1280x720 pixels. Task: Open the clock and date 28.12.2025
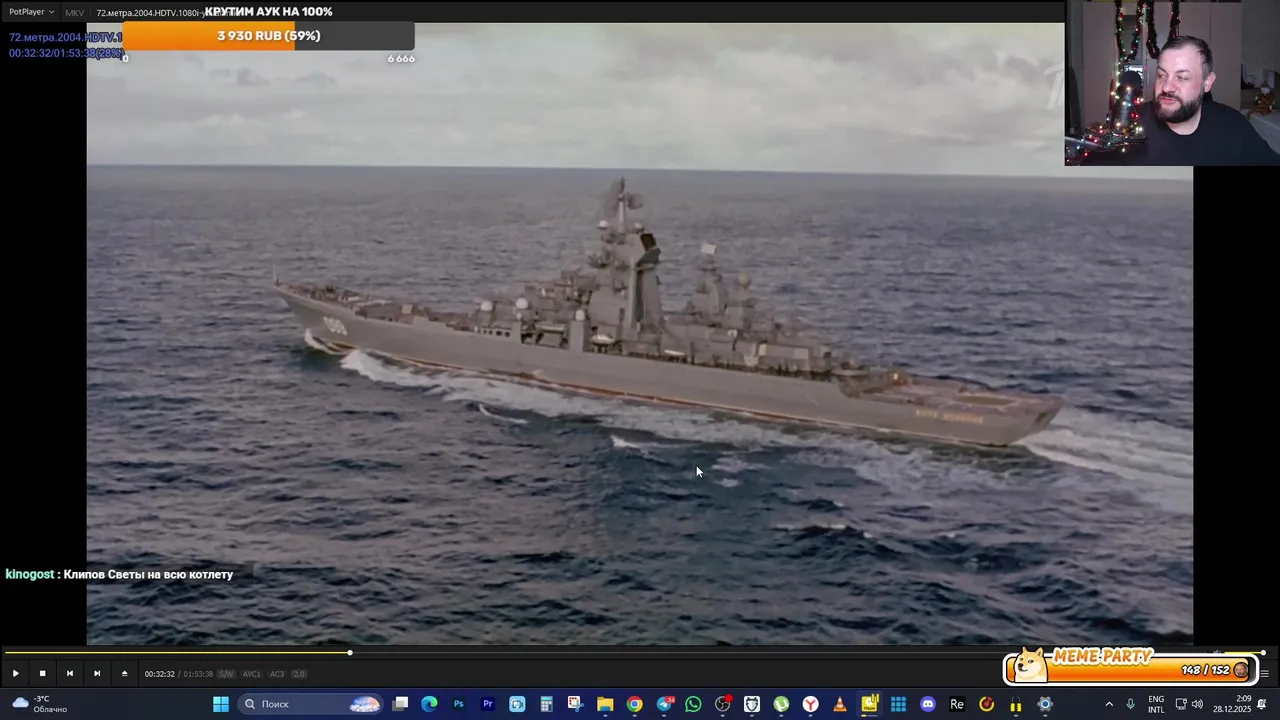pos(1232,704)
